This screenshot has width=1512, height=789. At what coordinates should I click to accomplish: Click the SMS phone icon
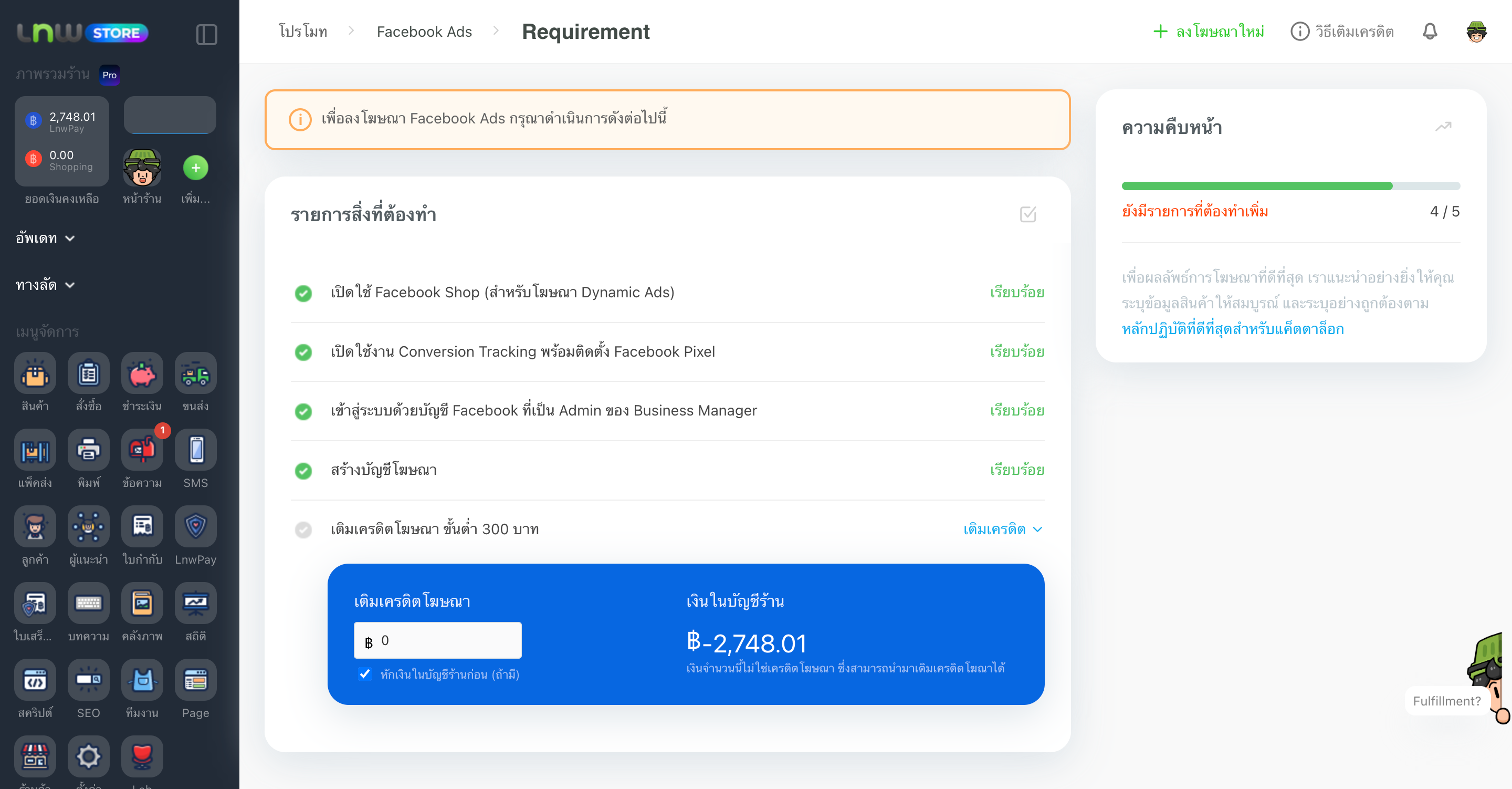point(195,450)
